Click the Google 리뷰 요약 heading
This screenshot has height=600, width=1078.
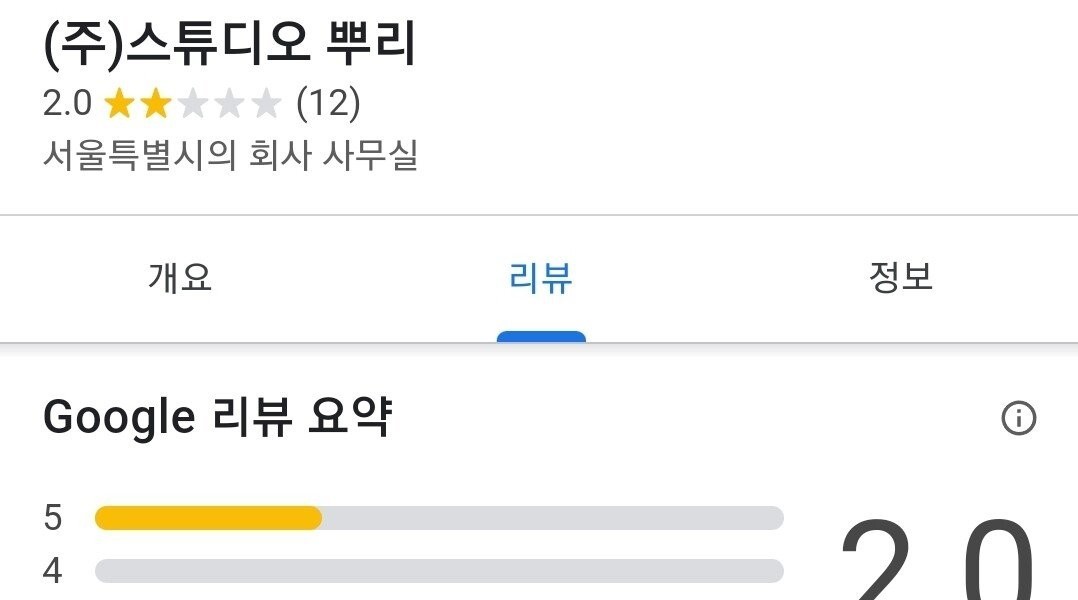point(217,418)
